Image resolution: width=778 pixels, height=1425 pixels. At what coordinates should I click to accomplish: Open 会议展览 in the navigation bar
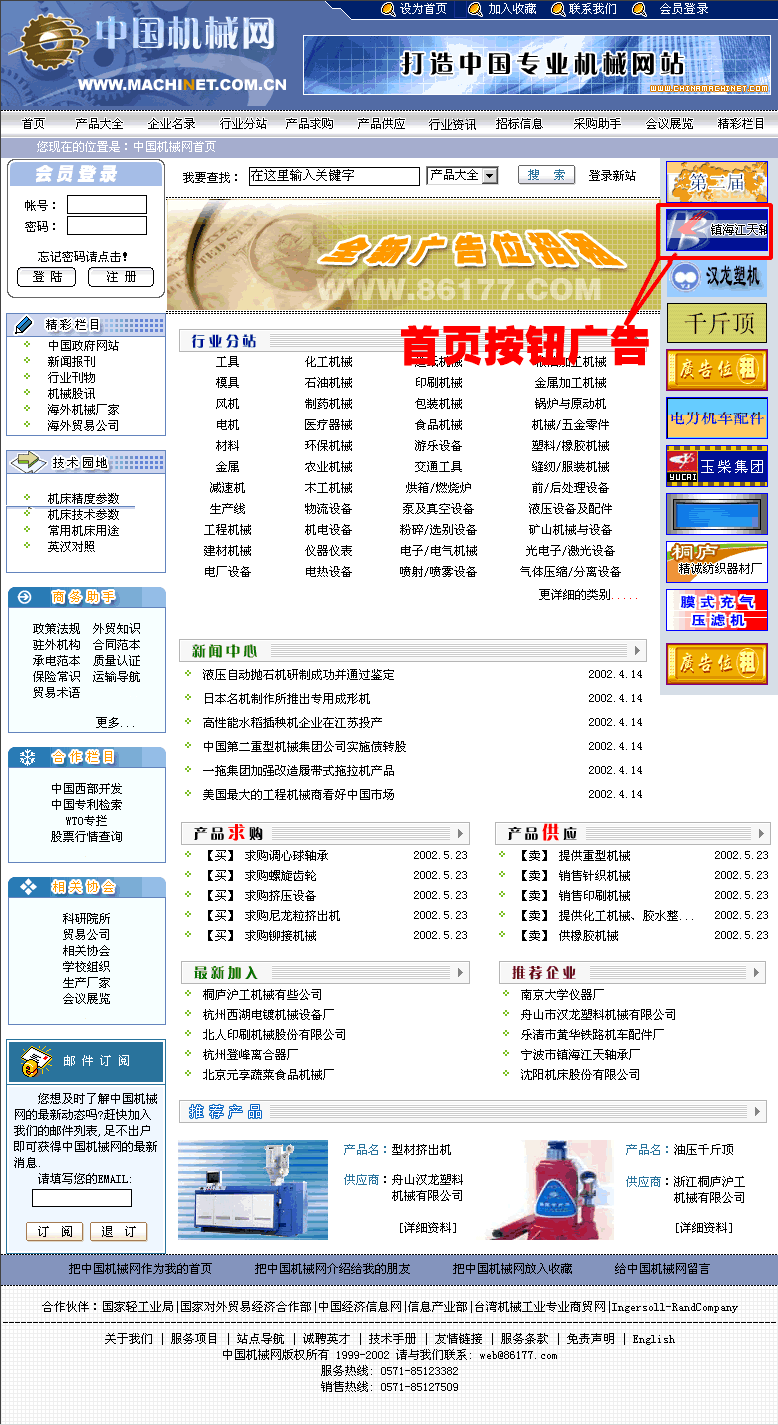pos(669,124)
